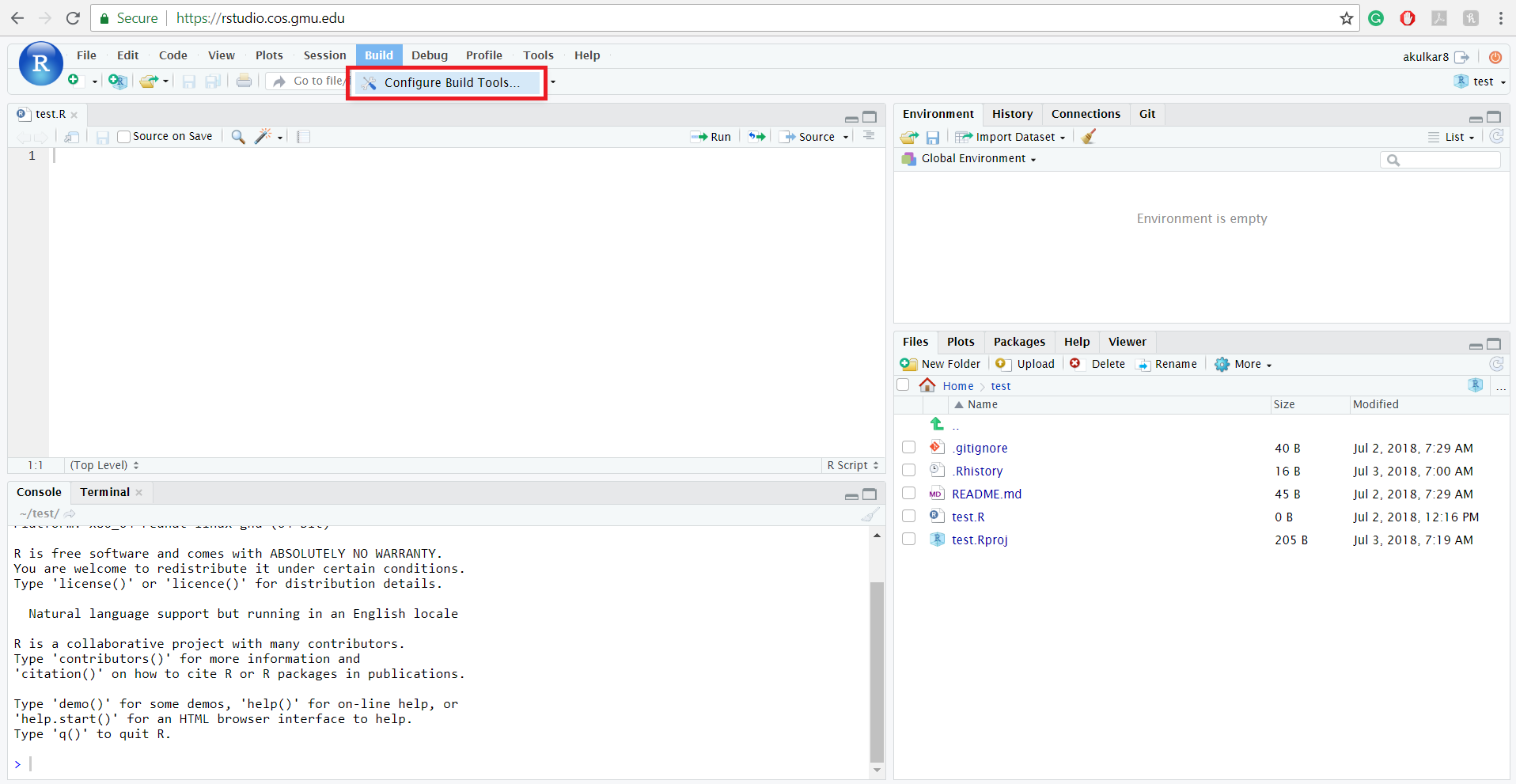
Task: Check the .Rhistory file checkbox
Action: 908,471
